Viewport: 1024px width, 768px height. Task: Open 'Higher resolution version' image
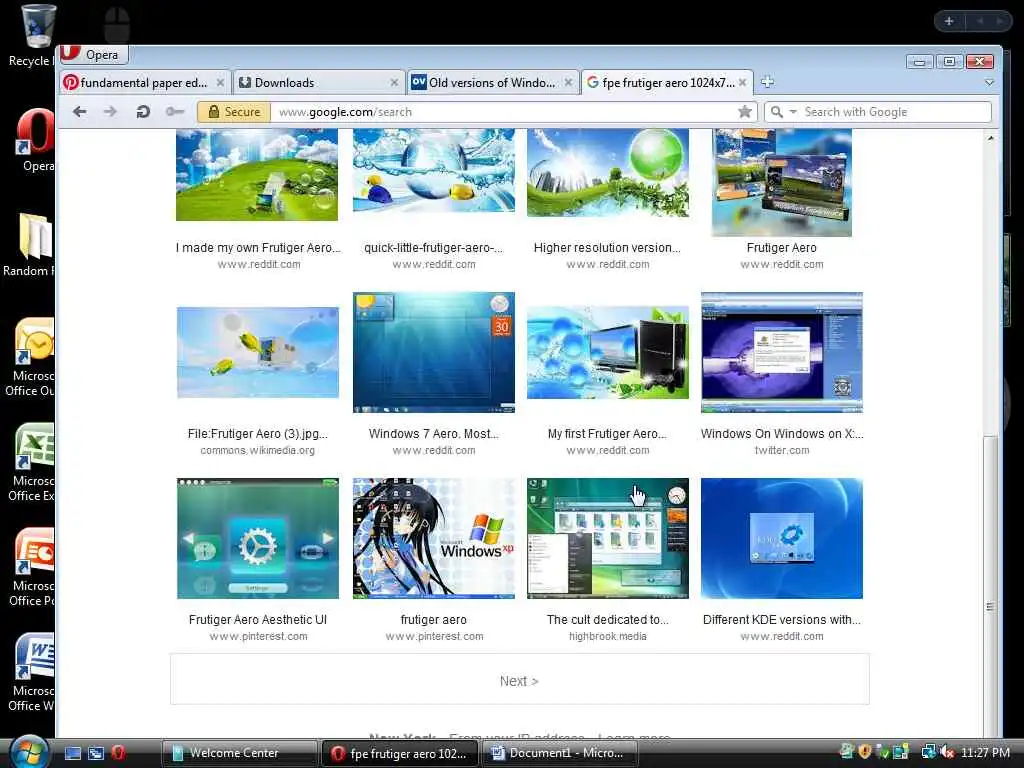point(607,173)
